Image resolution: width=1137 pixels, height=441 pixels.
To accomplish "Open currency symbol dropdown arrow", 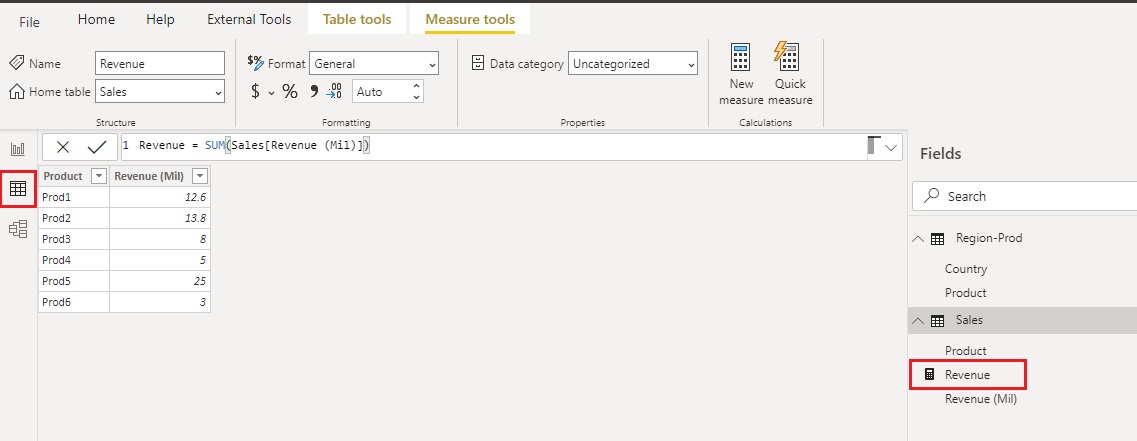I will point(272,93).
